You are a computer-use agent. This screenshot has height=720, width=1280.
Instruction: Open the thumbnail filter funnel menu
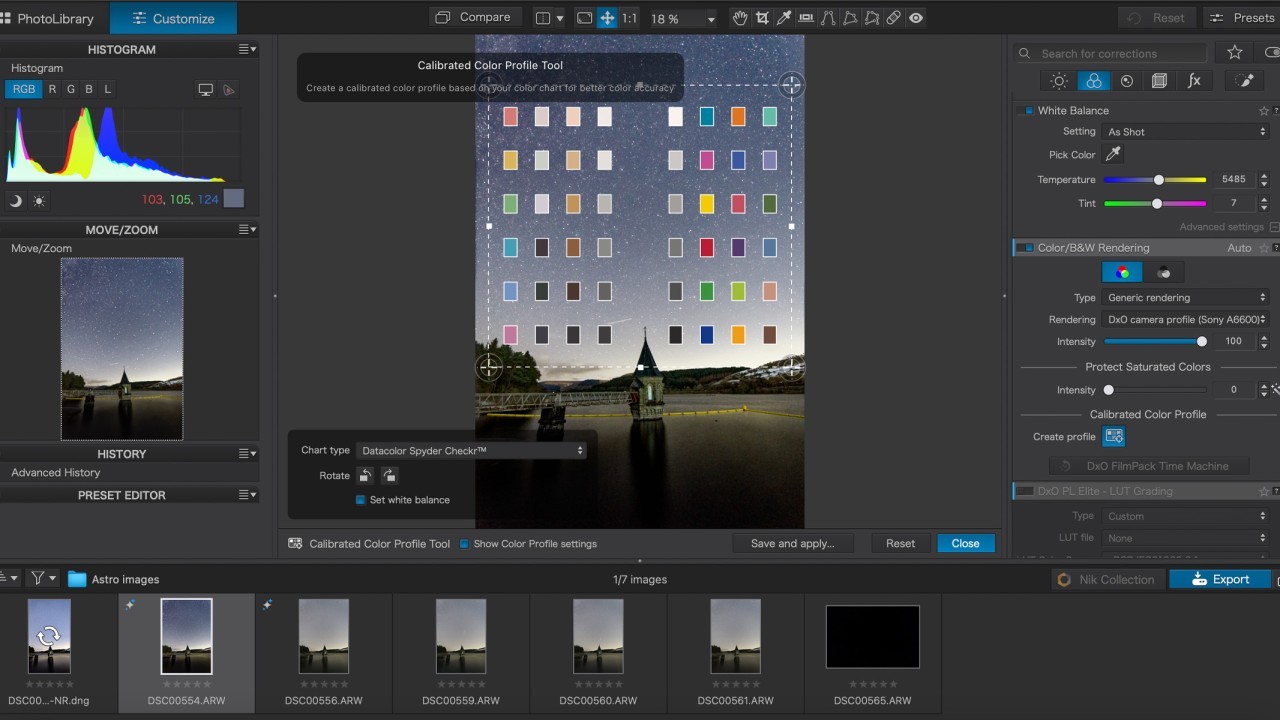click(42, 578)
